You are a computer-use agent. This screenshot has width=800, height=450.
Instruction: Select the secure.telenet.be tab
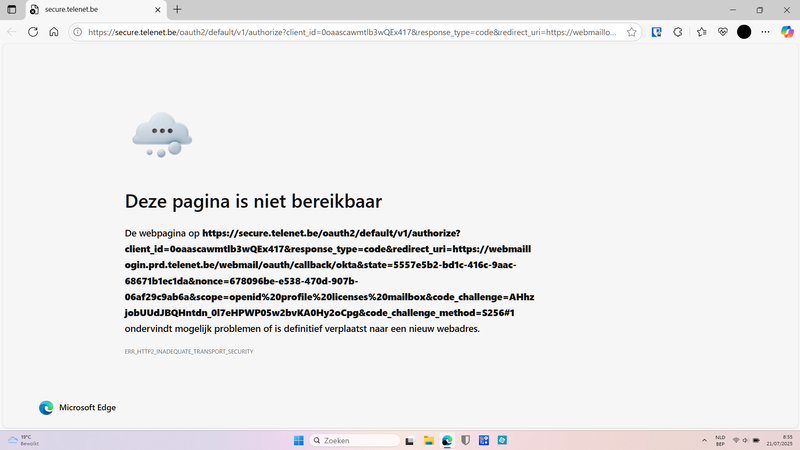pyautogui.click(x=95, y=10)
